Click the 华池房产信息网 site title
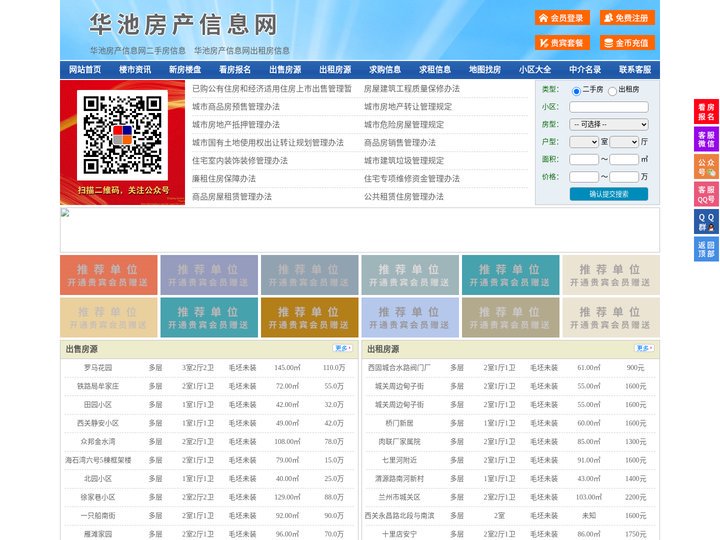 pyautogui.click(x=183, y=24)
